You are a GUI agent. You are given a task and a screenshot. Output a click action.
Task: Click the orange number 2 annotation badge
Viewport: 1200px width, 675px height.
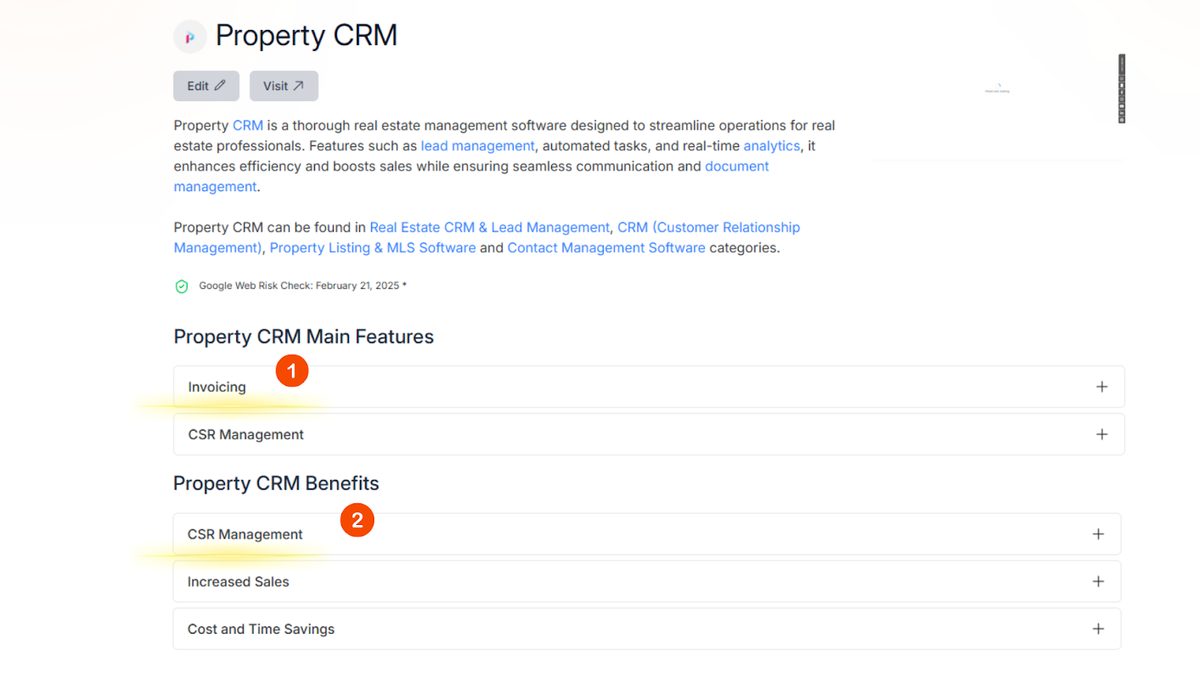[357, 520]
